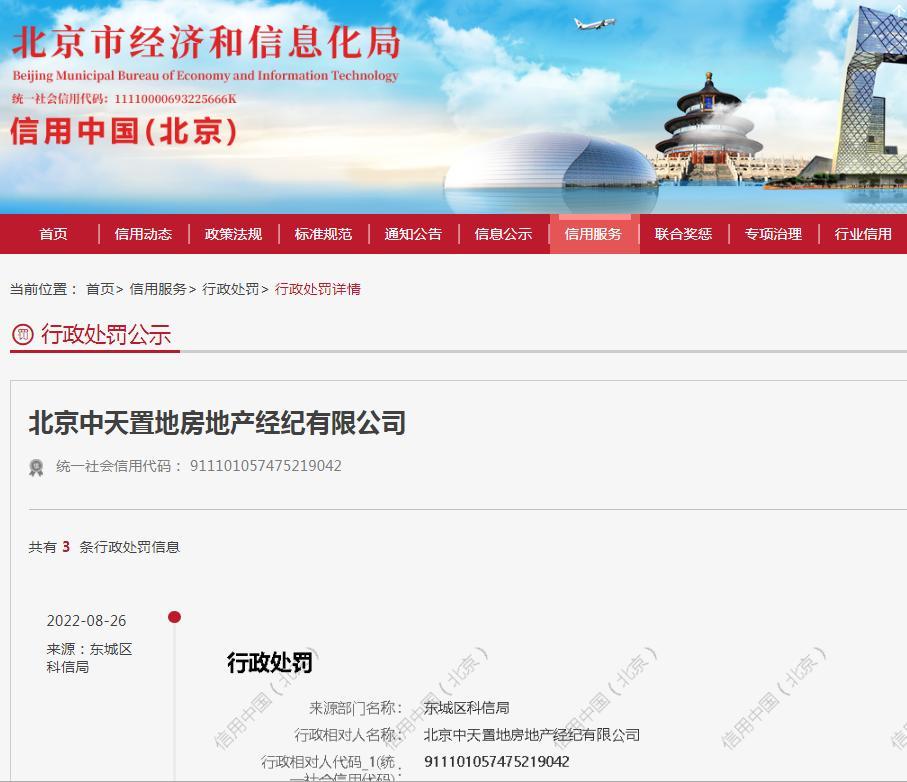Click the Beijing Municipal Bureau English subtitle

click(x=205, y=76)
